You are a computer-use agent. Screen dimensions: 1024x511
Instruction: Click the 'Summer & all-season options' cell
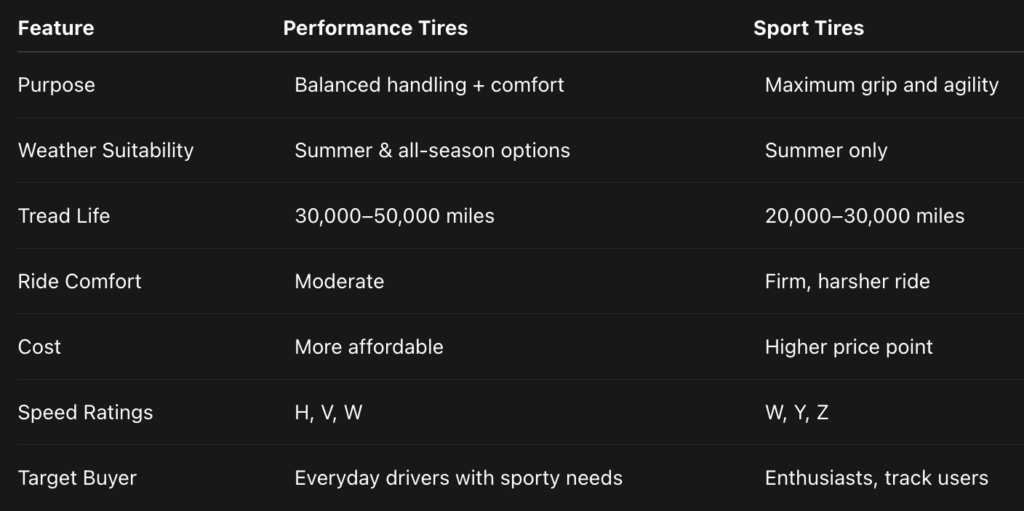click(432, 151)
